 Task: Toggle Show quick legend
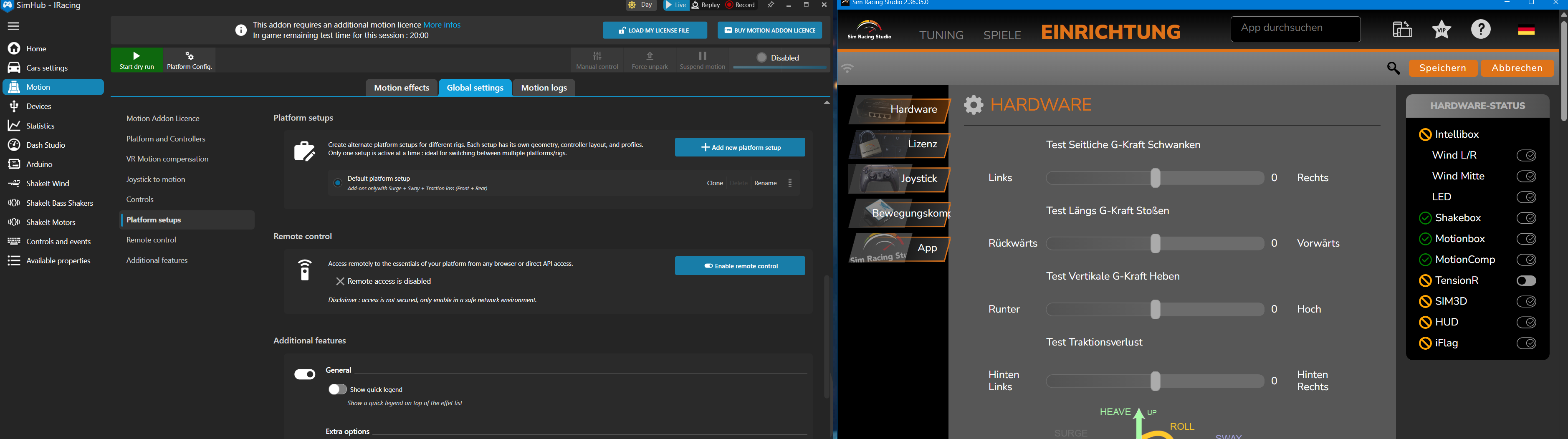[337, 390]
